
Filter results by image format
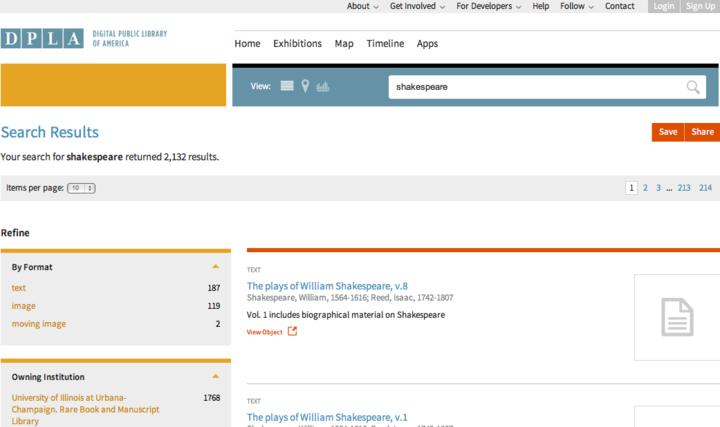[x=23, y=306]
